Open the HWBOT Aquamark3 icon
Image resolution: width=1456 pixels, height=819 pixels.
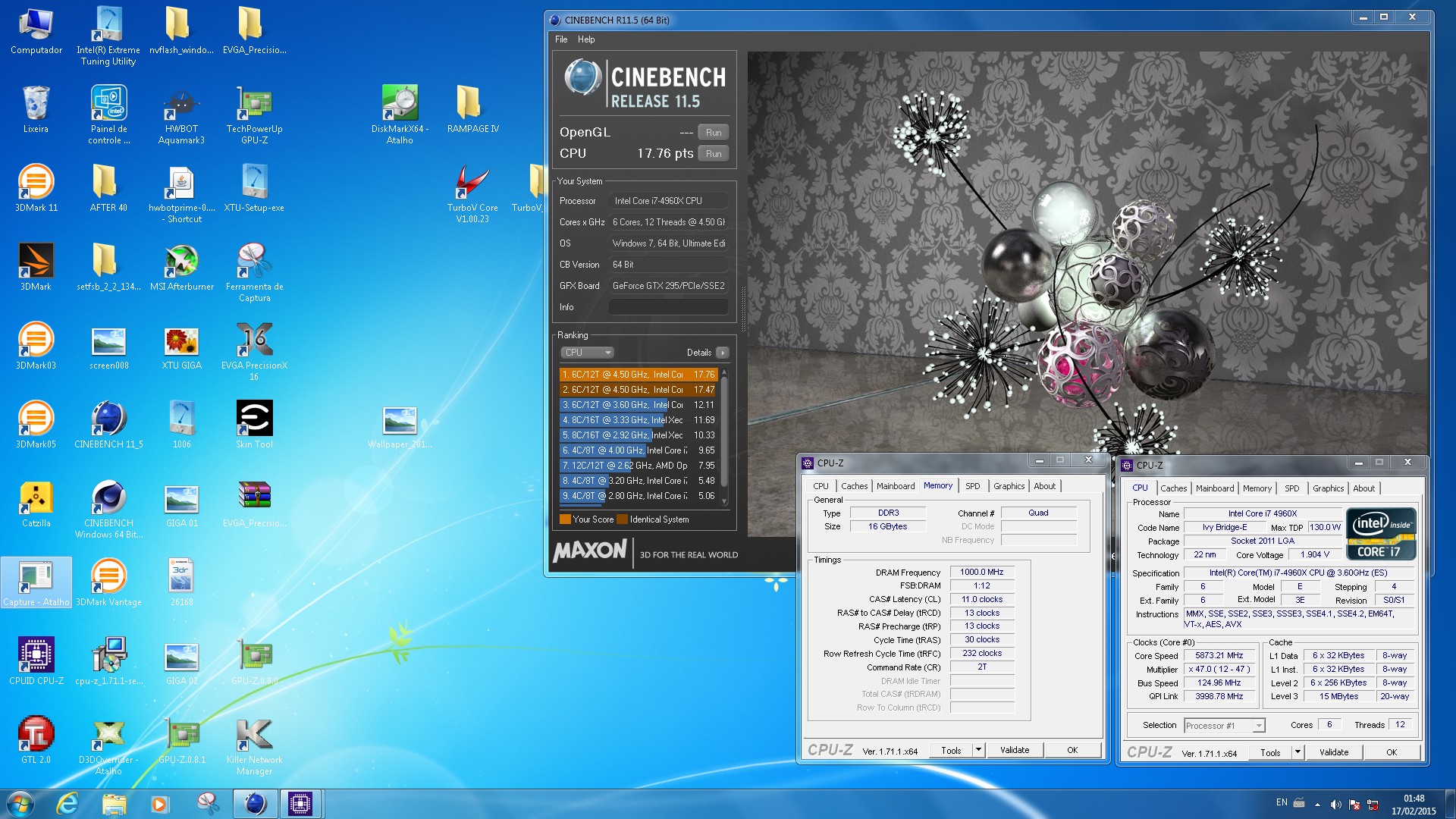pos(181,115)
